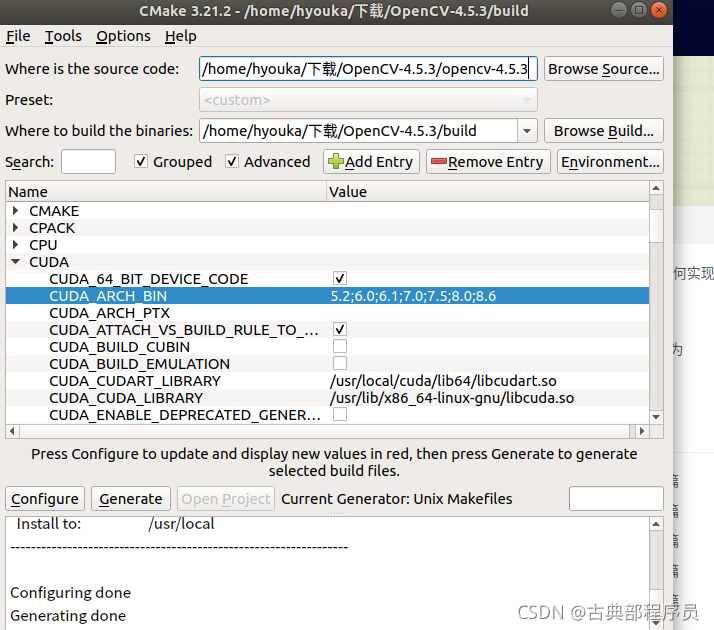
Task: Select the CUDA_ARCH_PTX row
Action: pos(327,313)
